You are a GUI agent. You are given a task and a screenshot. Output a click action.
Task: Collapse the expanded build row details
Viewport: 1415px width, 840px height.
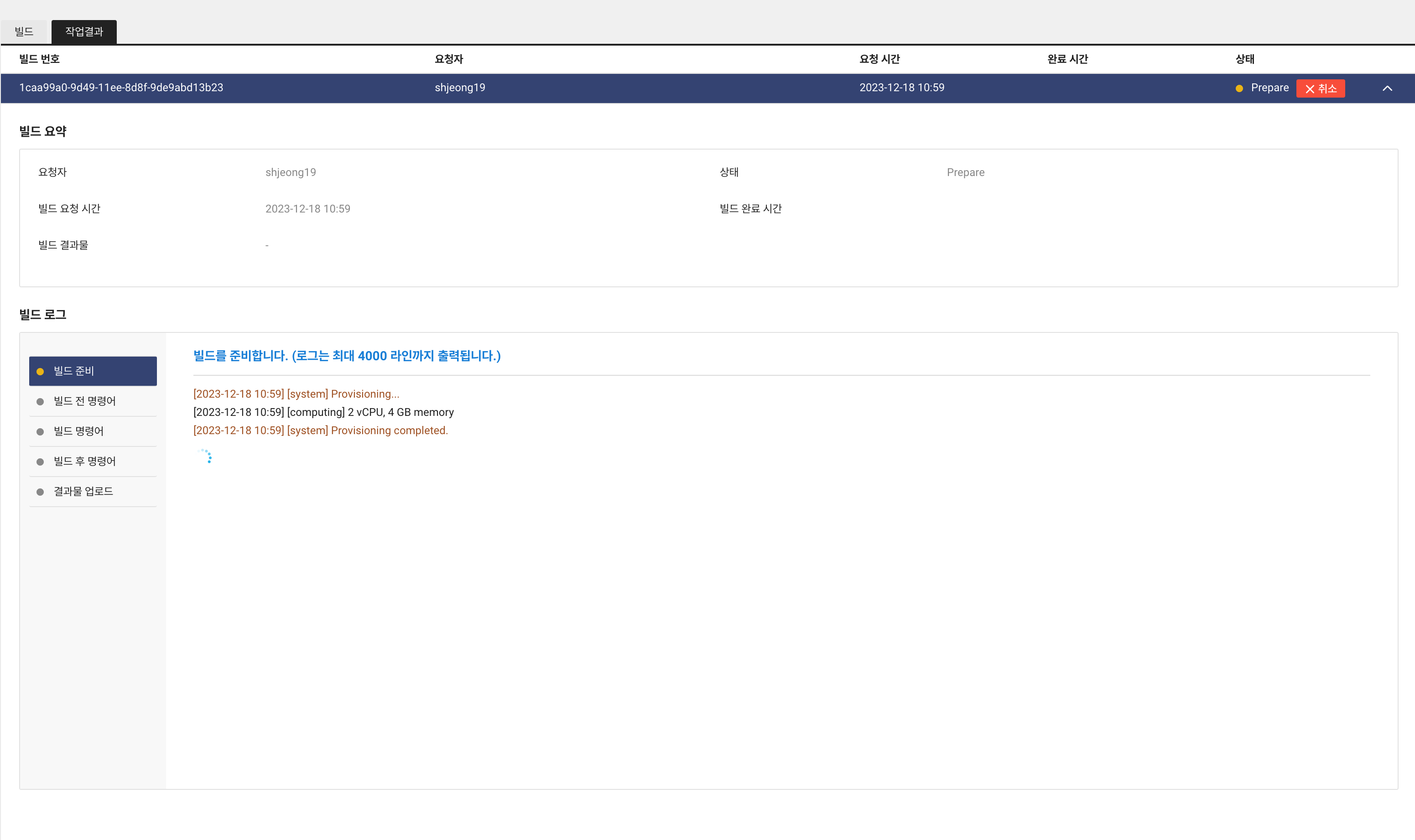point(1387,88)
